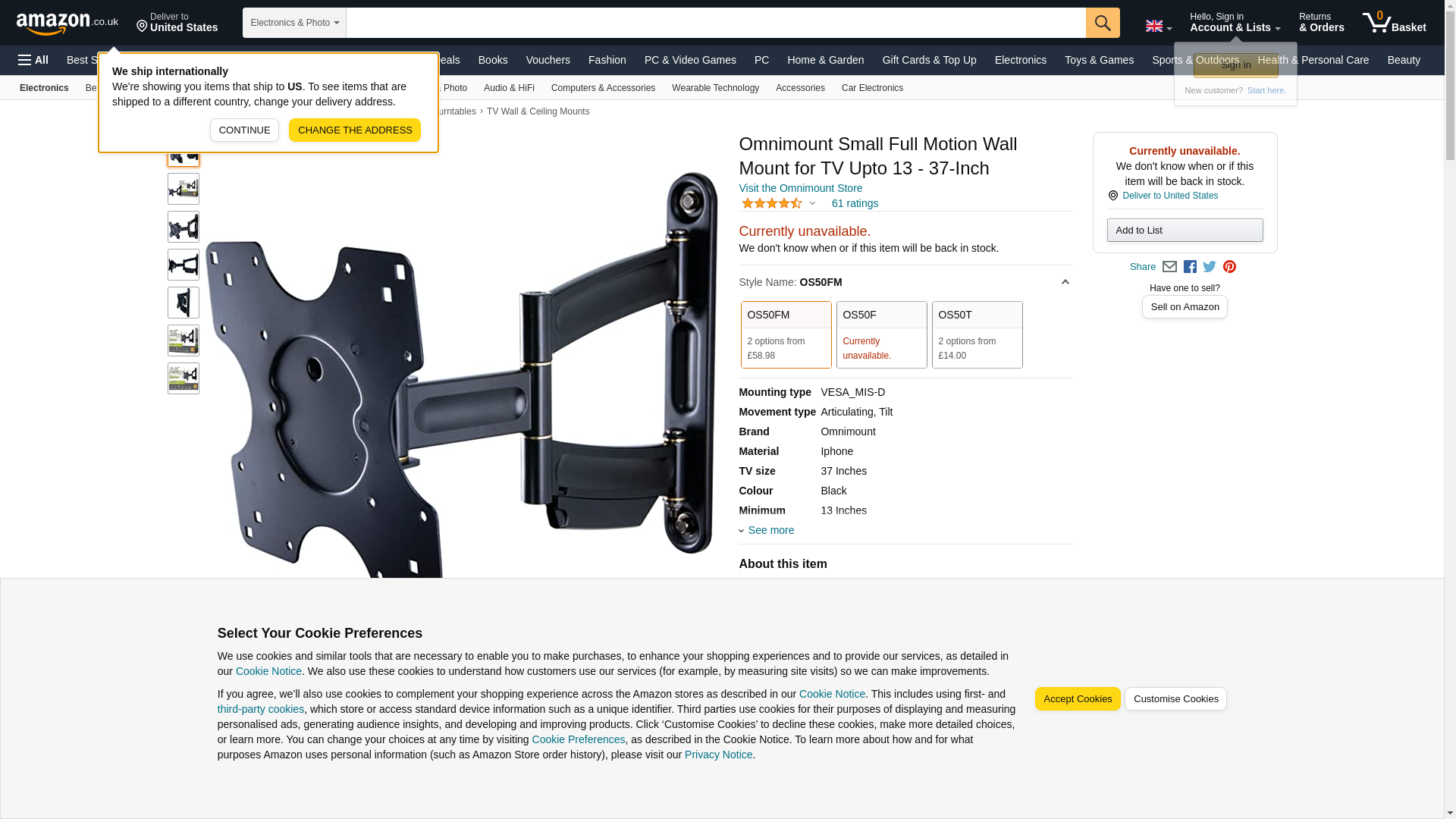This screenshot has height=819, width=1456.
Task: Open the language flag dropdown
Action: point(1158,27)
